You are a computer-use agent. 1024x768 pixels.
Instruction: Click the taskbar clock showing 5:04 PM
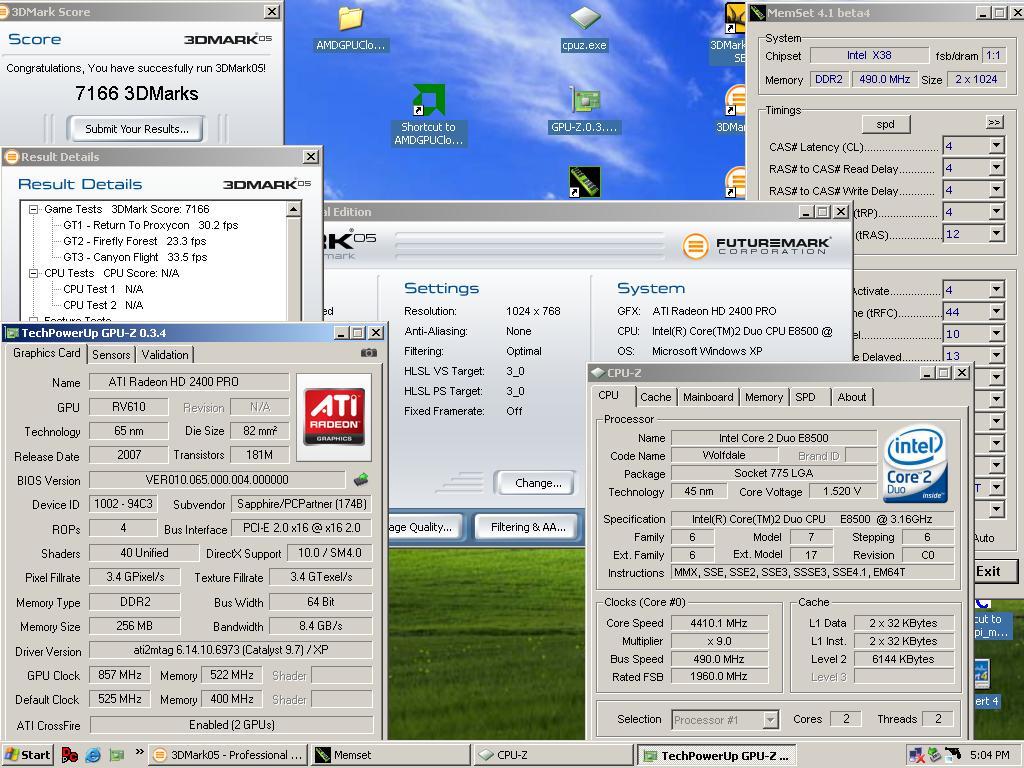tap(989, 755)
